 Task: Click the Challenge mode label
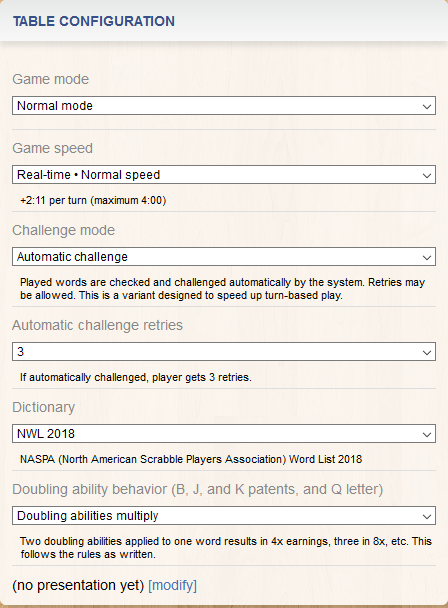coord(64,230)
